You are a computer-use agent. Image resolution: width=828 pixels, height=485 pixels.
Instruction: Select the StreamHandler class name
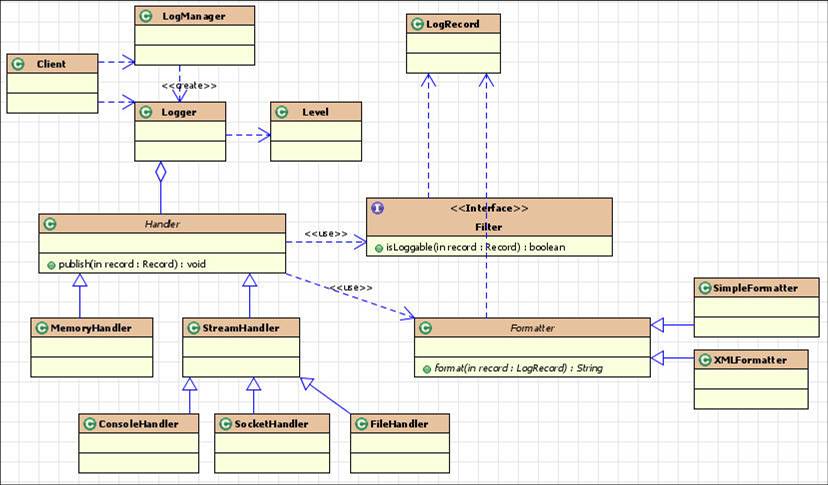click(x=241, y=328)
